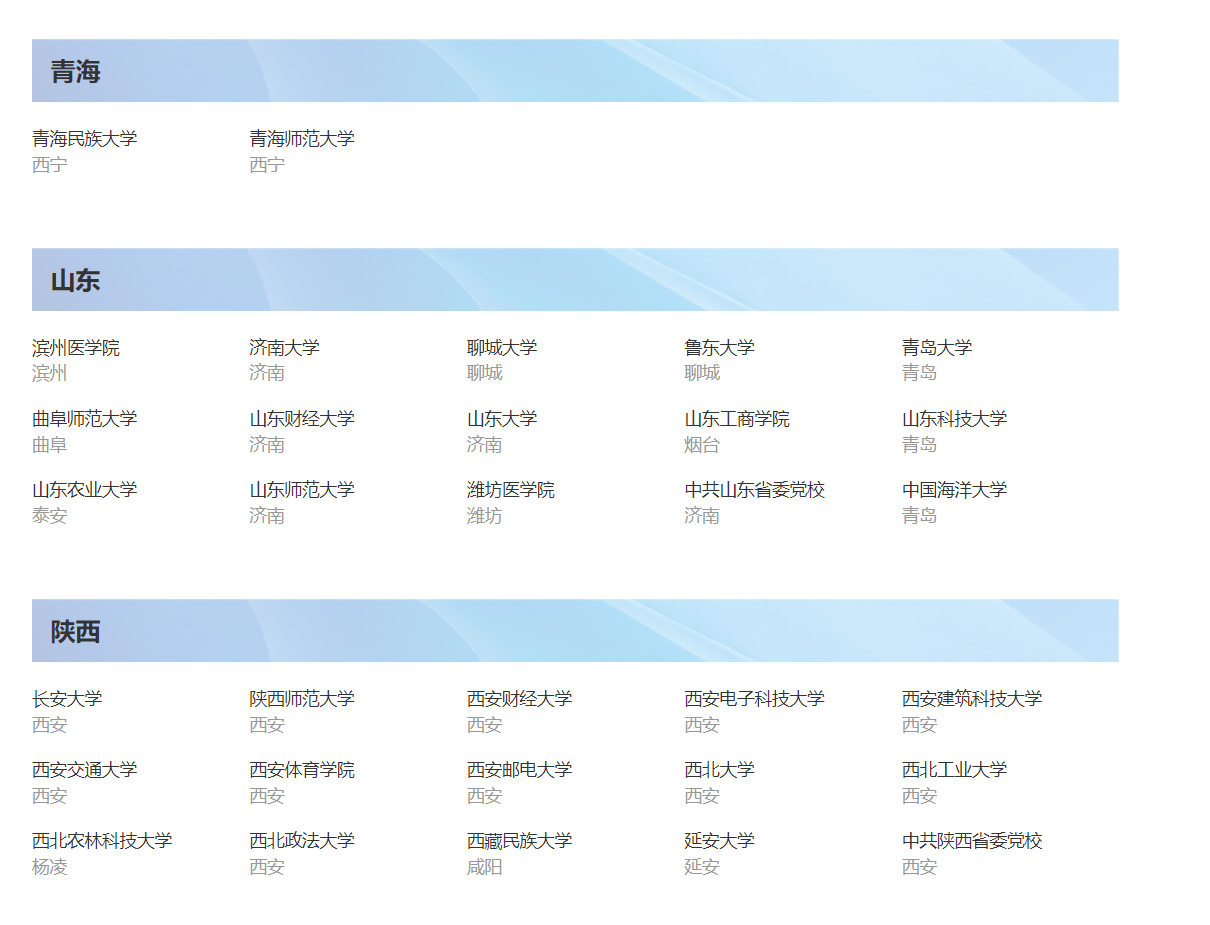The height and width of the screenshot is (925, 1210).
Task: Open the 长安大学 link
Action: (68, 699)
